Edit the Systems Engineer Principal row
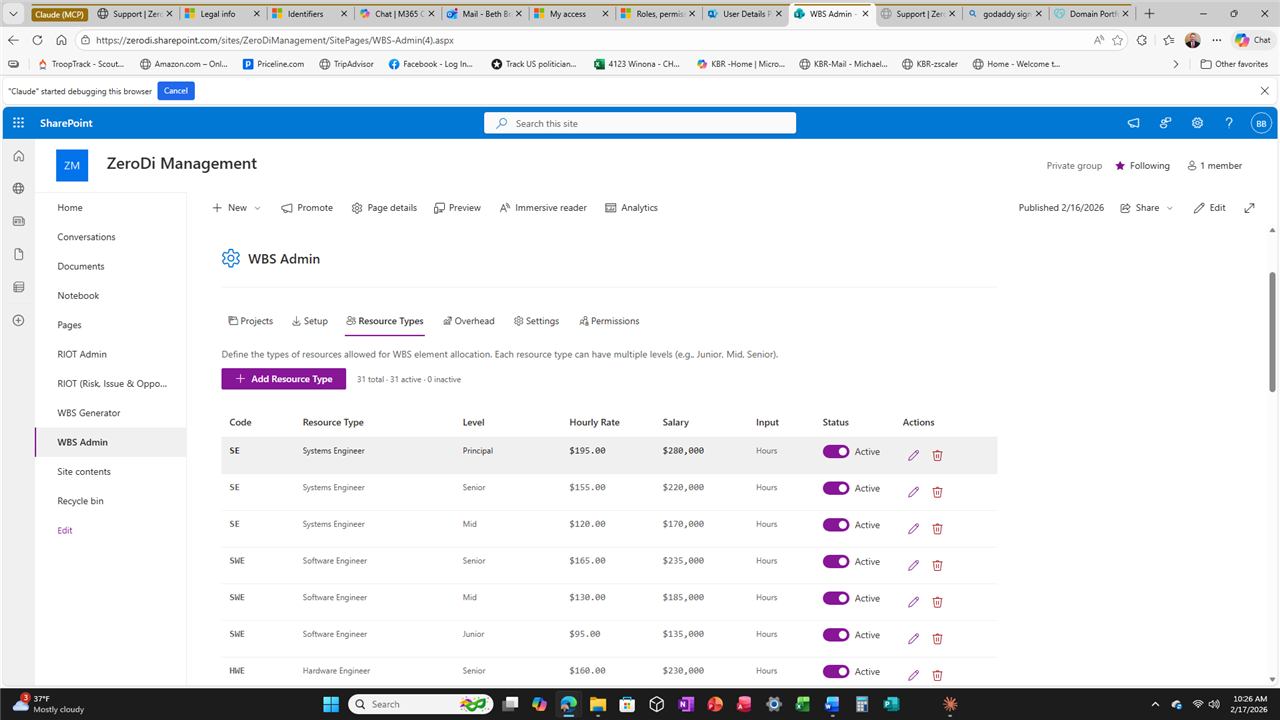1280x720 pixels. 912,455
